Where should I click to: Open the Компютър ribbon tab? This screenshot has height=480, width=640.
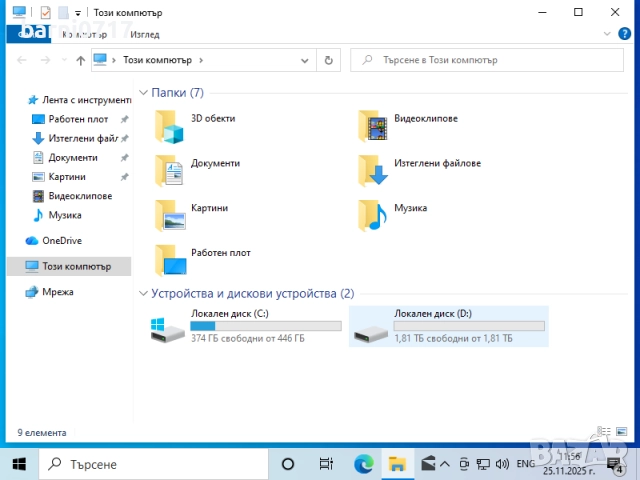pos(84,34)
